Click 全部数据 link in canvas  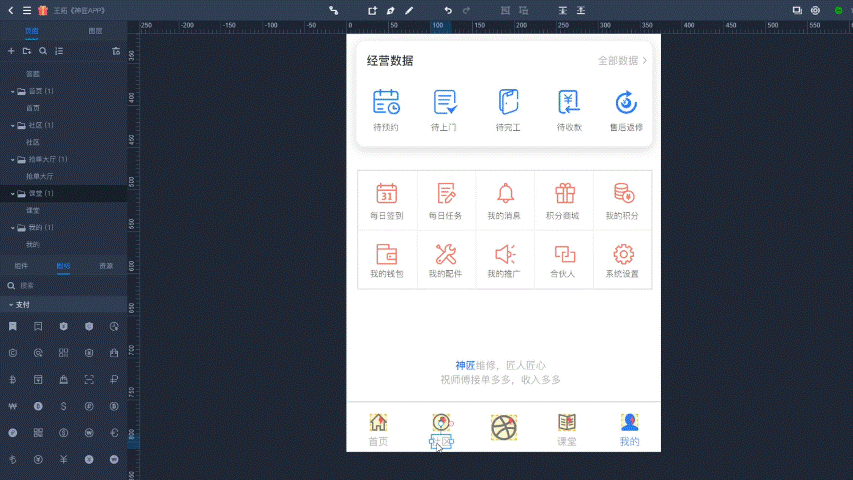(x=622, y=60)
